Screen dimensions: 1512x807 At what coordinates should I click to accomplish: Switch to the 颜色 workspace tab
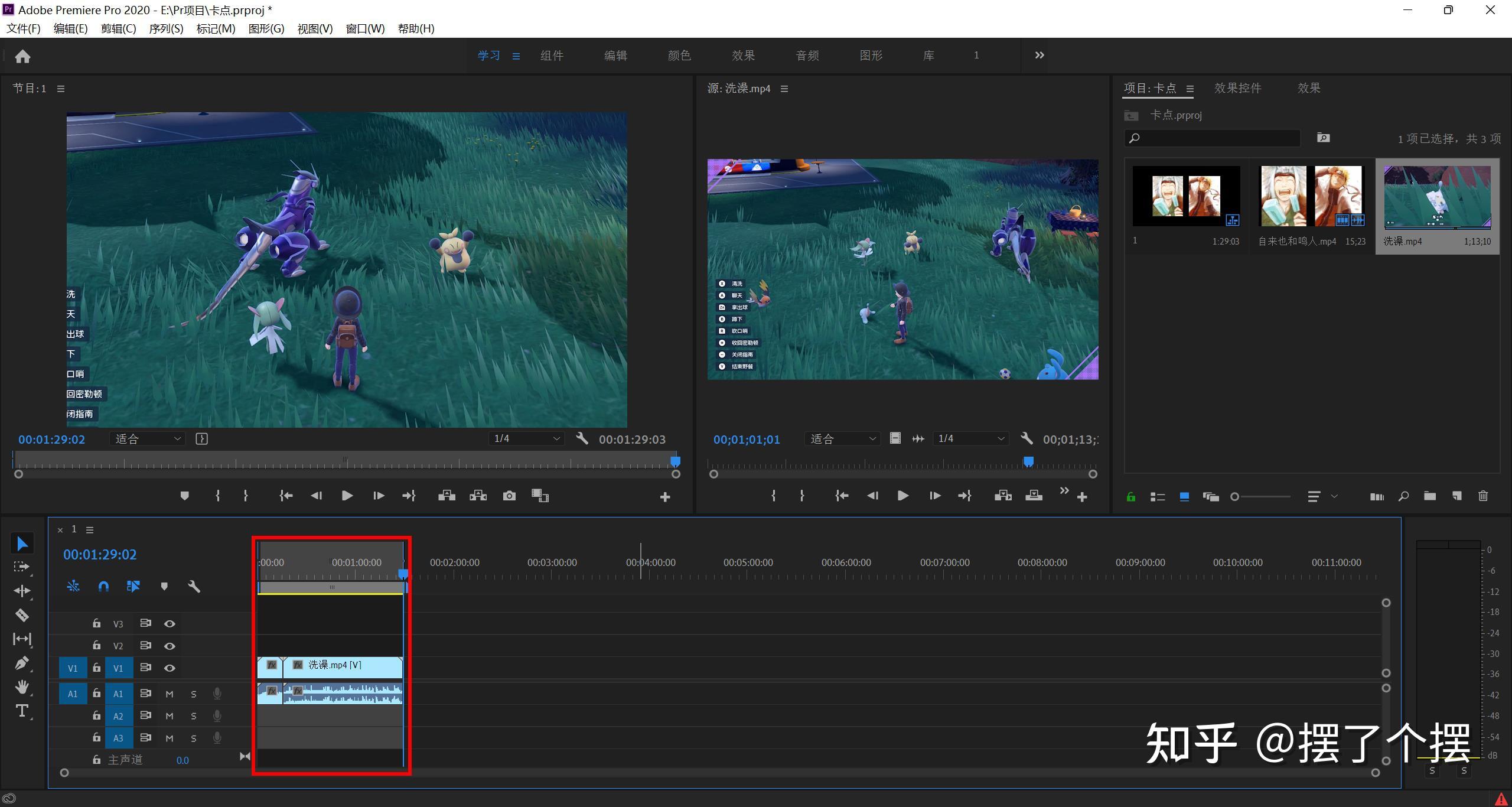(x=679, y=56)
